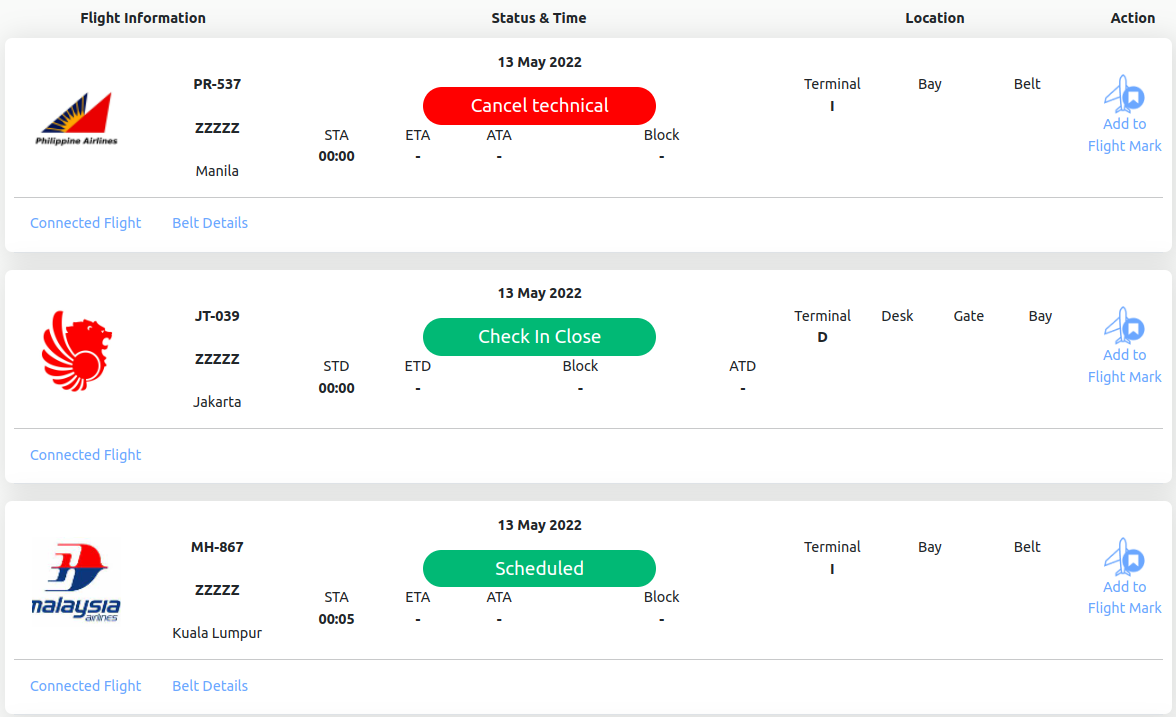The height and width of the screenshot is (717, 1176).
Task: Click the Philippine Airlines logo
Action: pos(76,120)
